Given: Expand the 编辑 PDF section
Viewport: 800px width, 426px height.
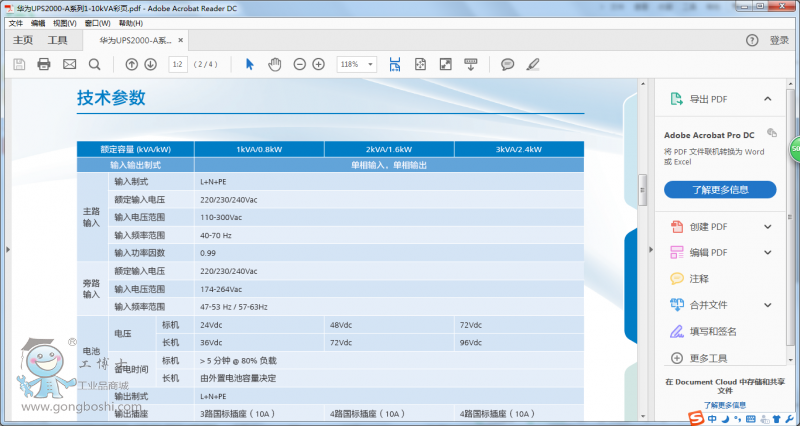Looking at the screenshot, I should pyautogui.click(x=768, y=252).
